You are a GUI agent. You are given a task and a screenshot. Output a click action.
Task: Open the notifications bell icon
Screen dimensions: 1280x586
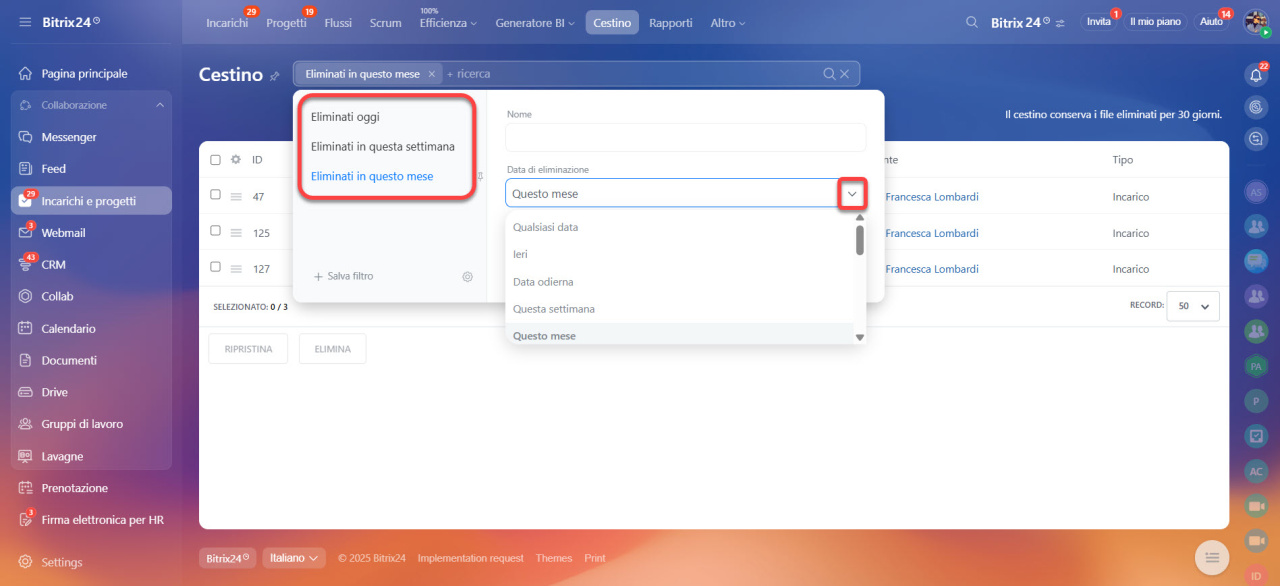point(1256,75)
